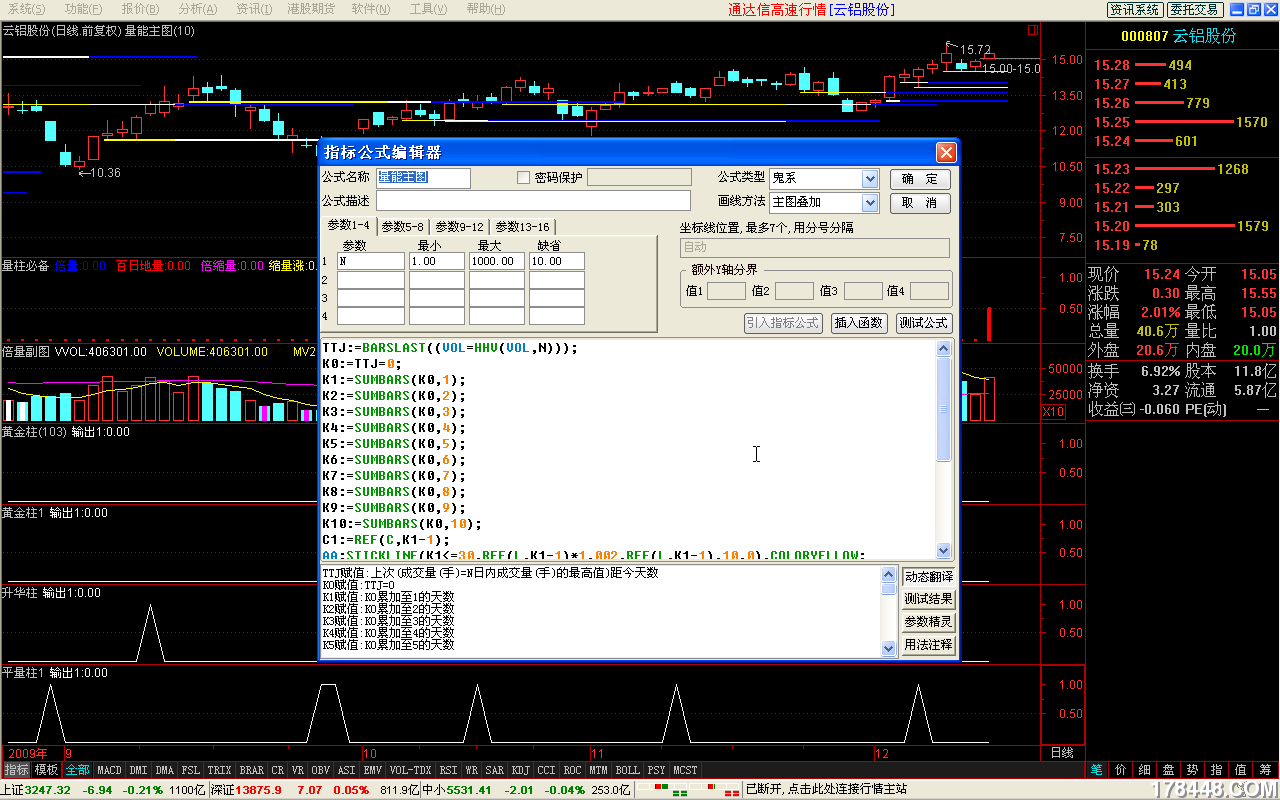
Task: Click the formula code scrollbar thumb
Action: [x=943, y=409]
